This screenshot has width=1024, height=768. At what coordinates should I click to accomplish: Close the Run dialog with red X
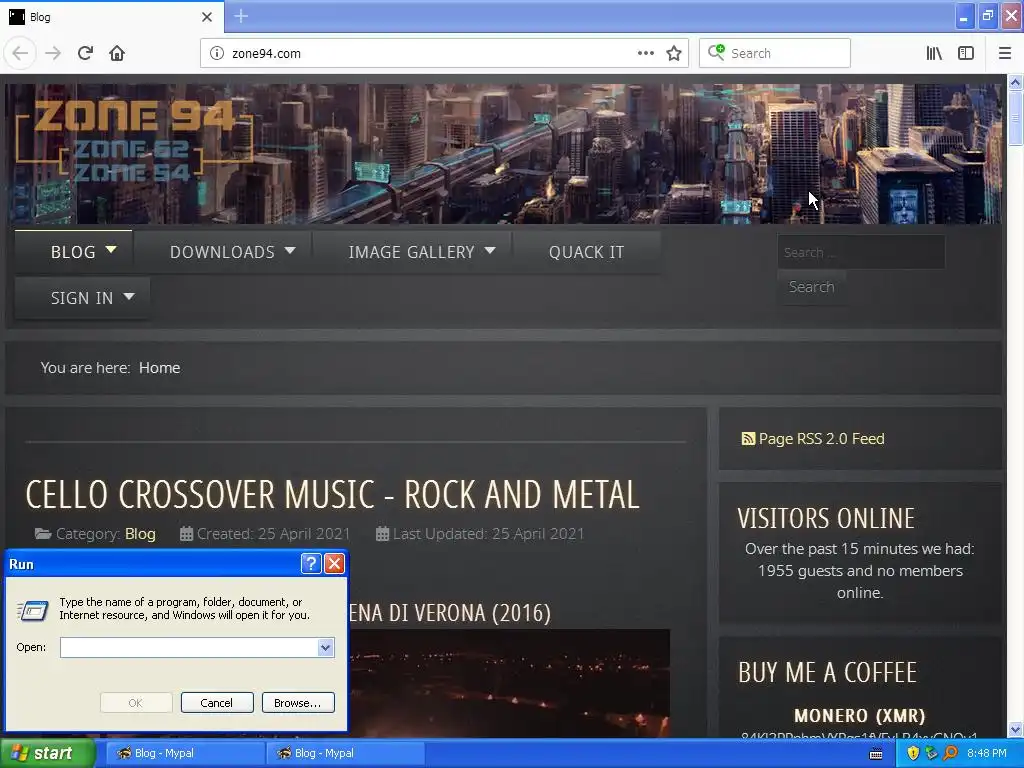334,564
